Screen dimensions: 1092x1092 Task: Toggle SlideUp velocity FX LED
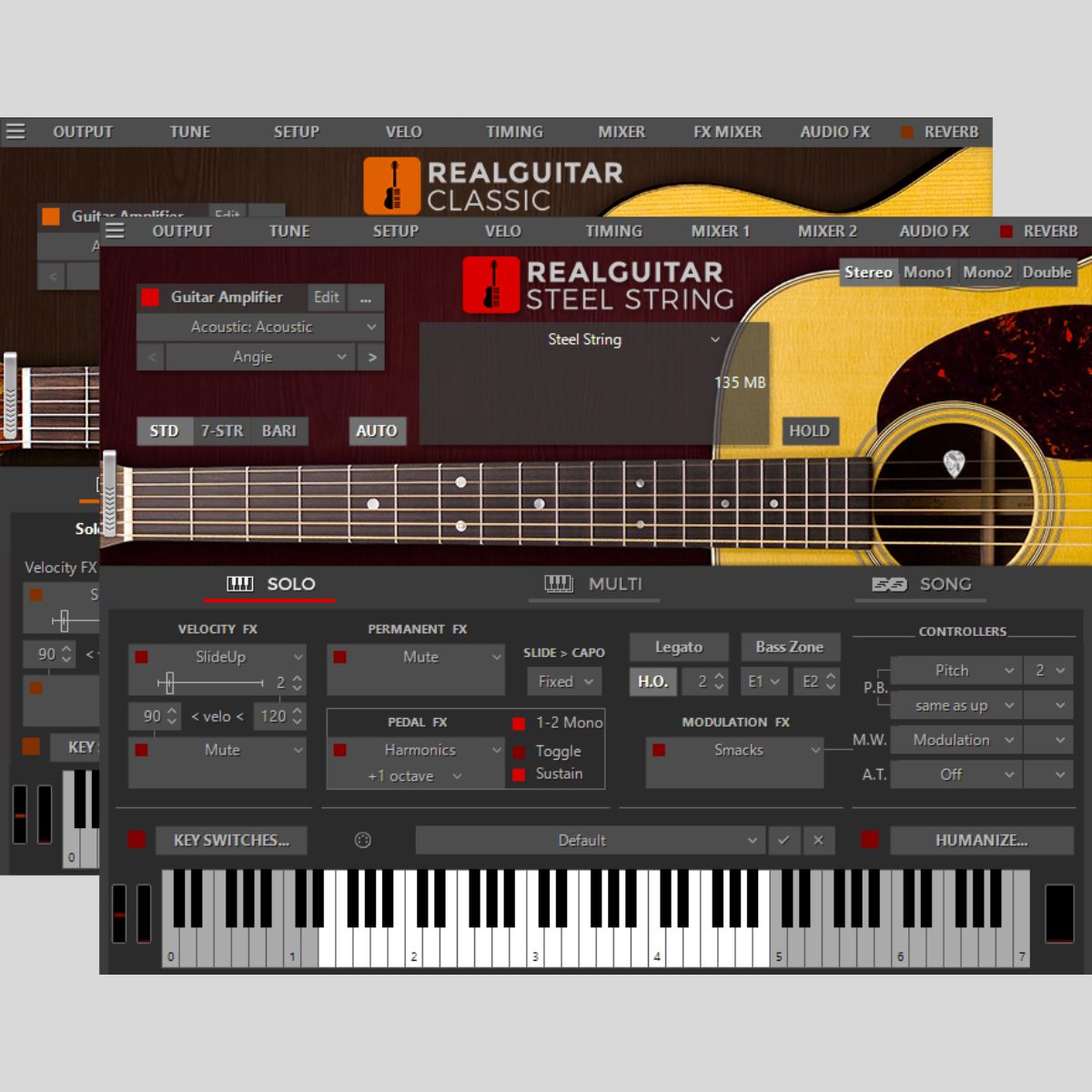[142, 656]
